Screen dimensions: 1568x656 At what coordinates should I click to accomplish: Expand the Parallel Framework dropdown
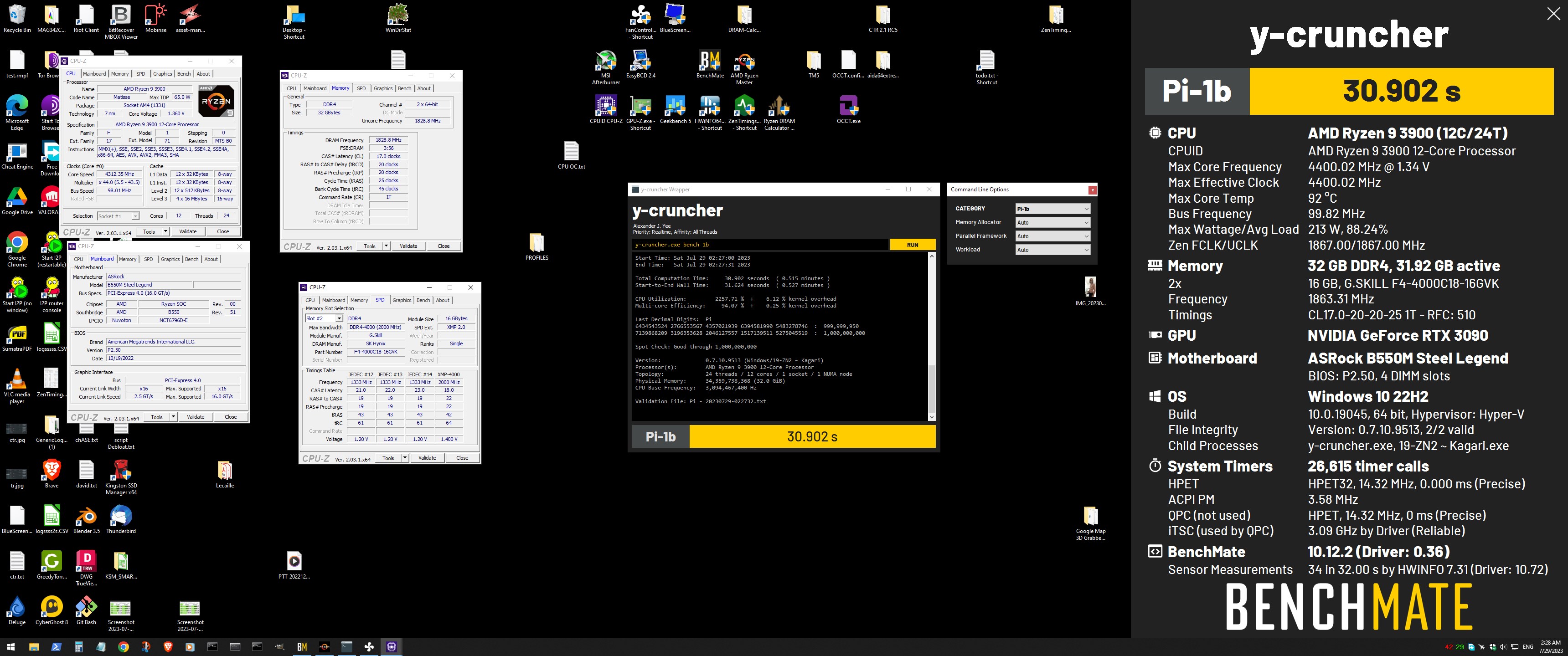tap(1052, 236)
